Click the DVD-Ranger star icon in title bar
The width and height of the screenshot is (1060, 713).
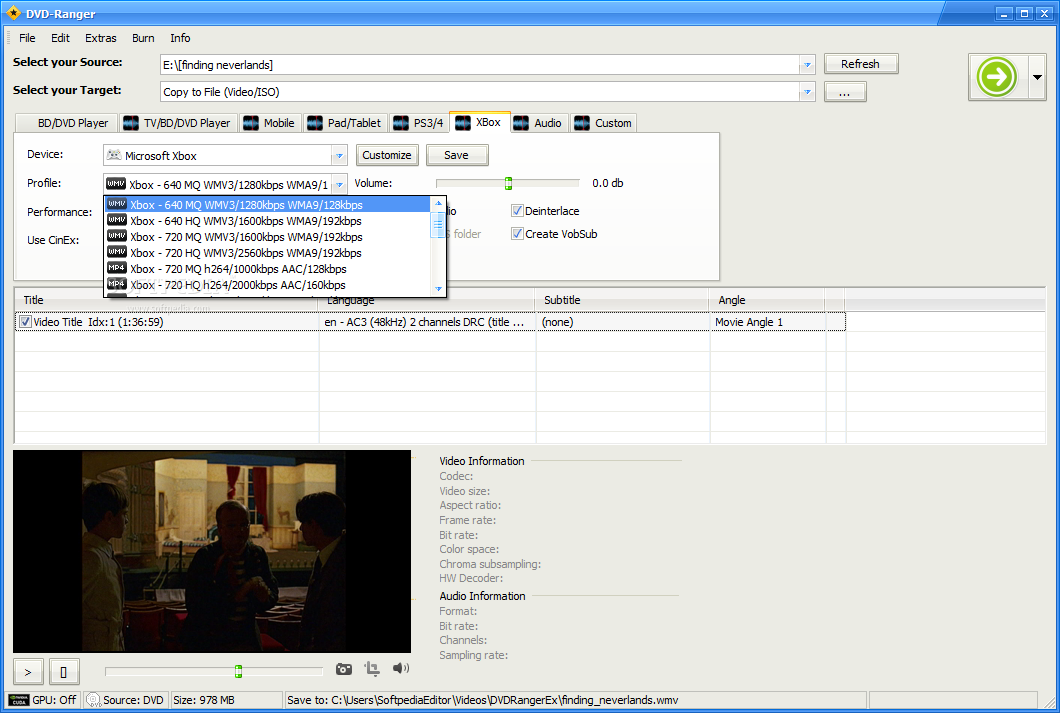[x=13, y=13]
